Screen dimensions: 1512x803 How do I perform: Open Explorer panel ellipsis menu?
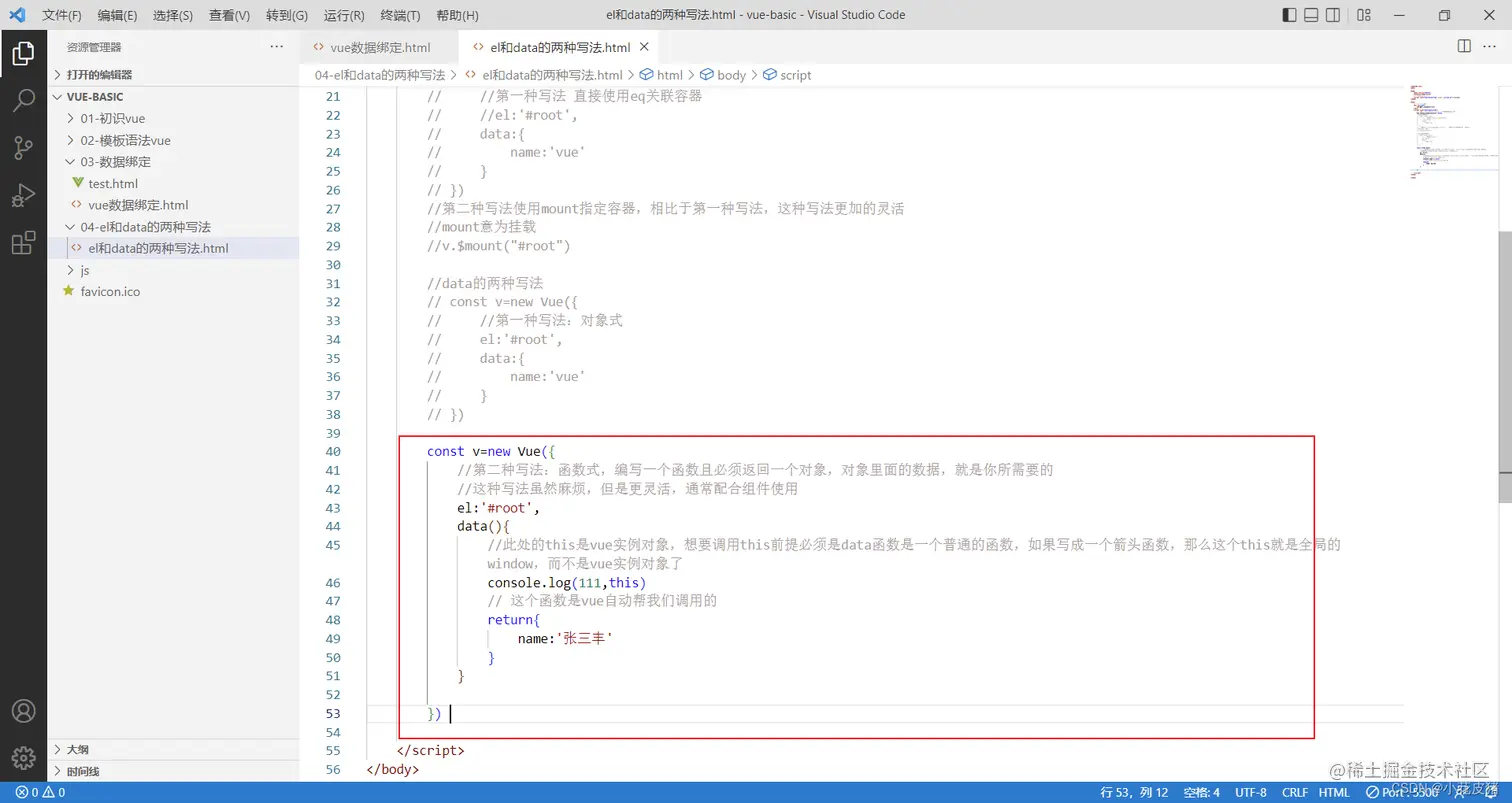[277, 47]
